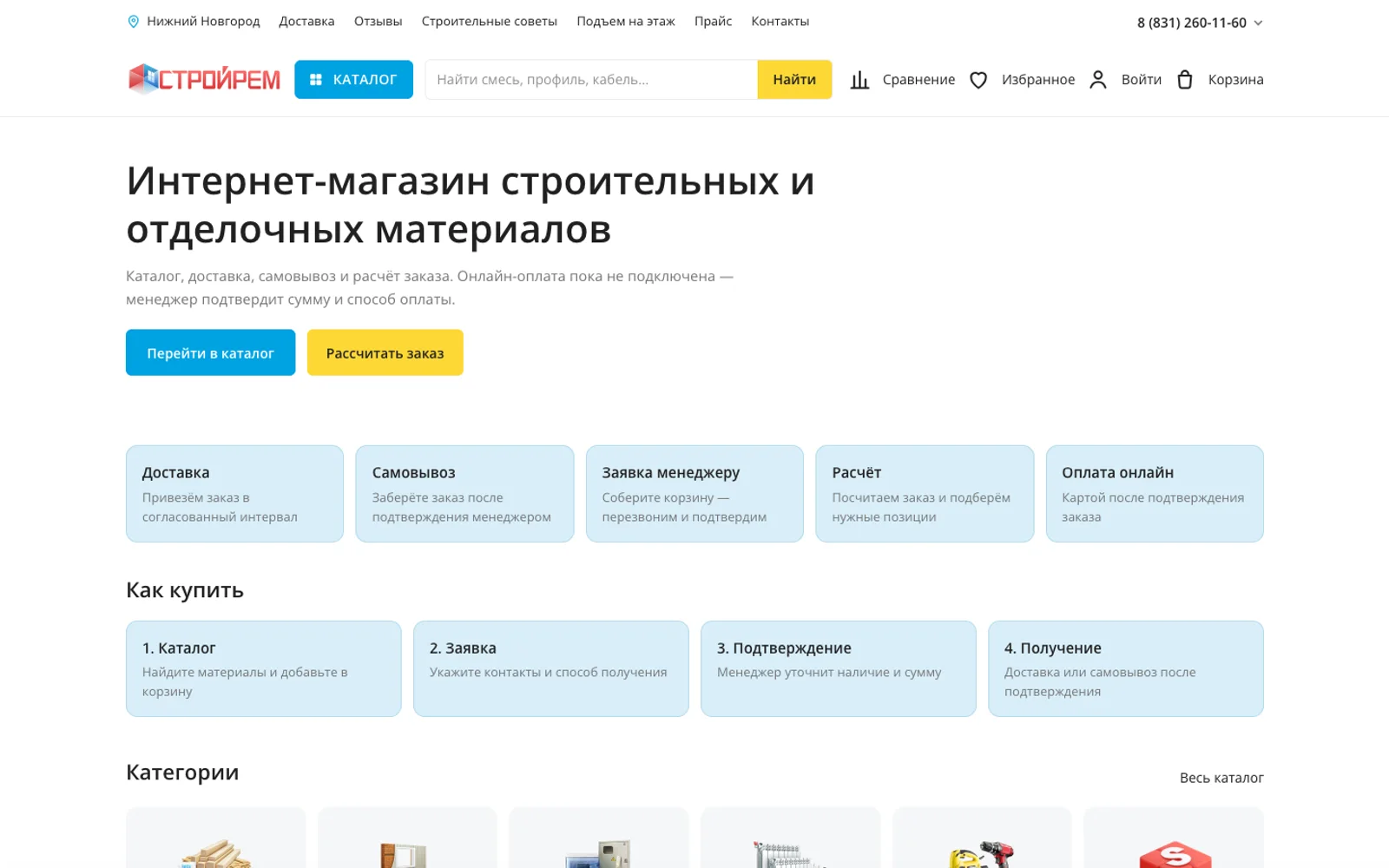This screenshot has width=1389, height=868.
Task: Click the location pin icon near Нижний Новгород
Action: (x=133, y=22)
